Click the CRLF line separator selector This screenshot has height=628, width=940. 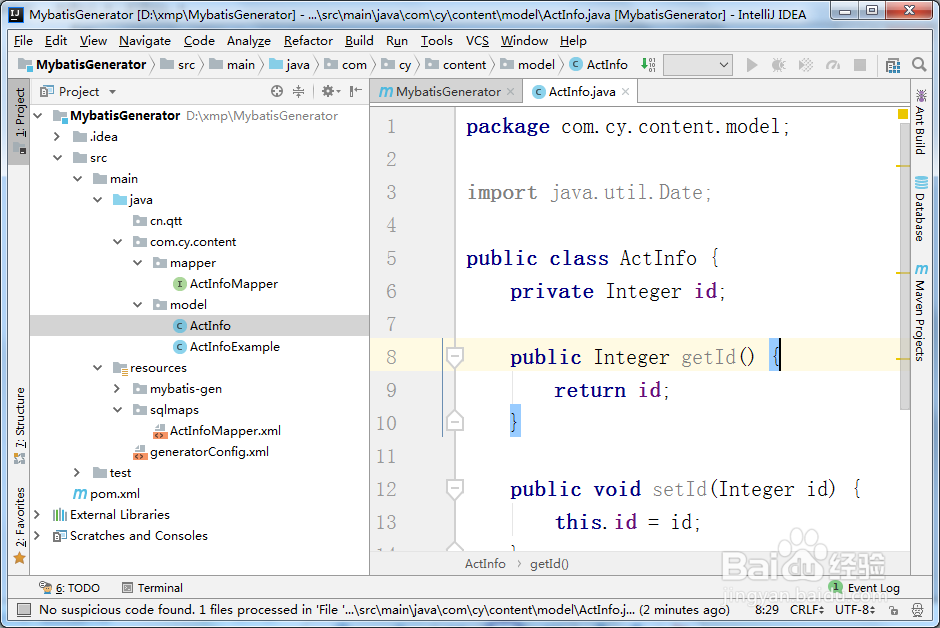[807, 610]
